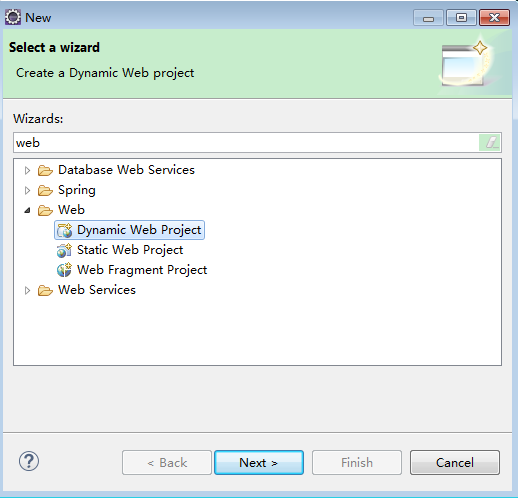Click inside the wizard filter text field
This screenshot has width=518, height=498.
tap(246, 143)
